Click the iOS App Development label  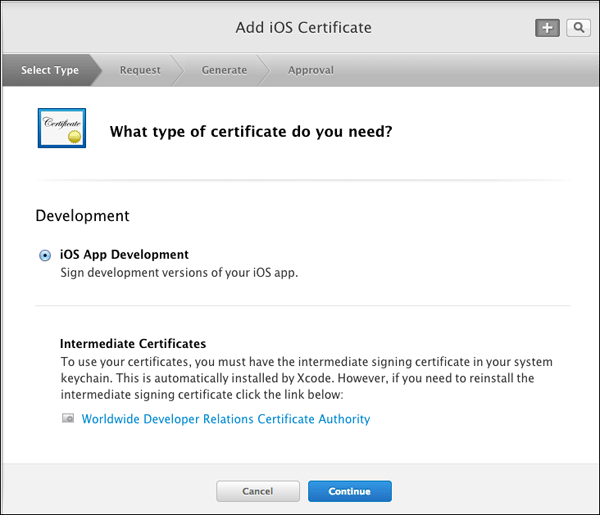(x=124, y=254)
